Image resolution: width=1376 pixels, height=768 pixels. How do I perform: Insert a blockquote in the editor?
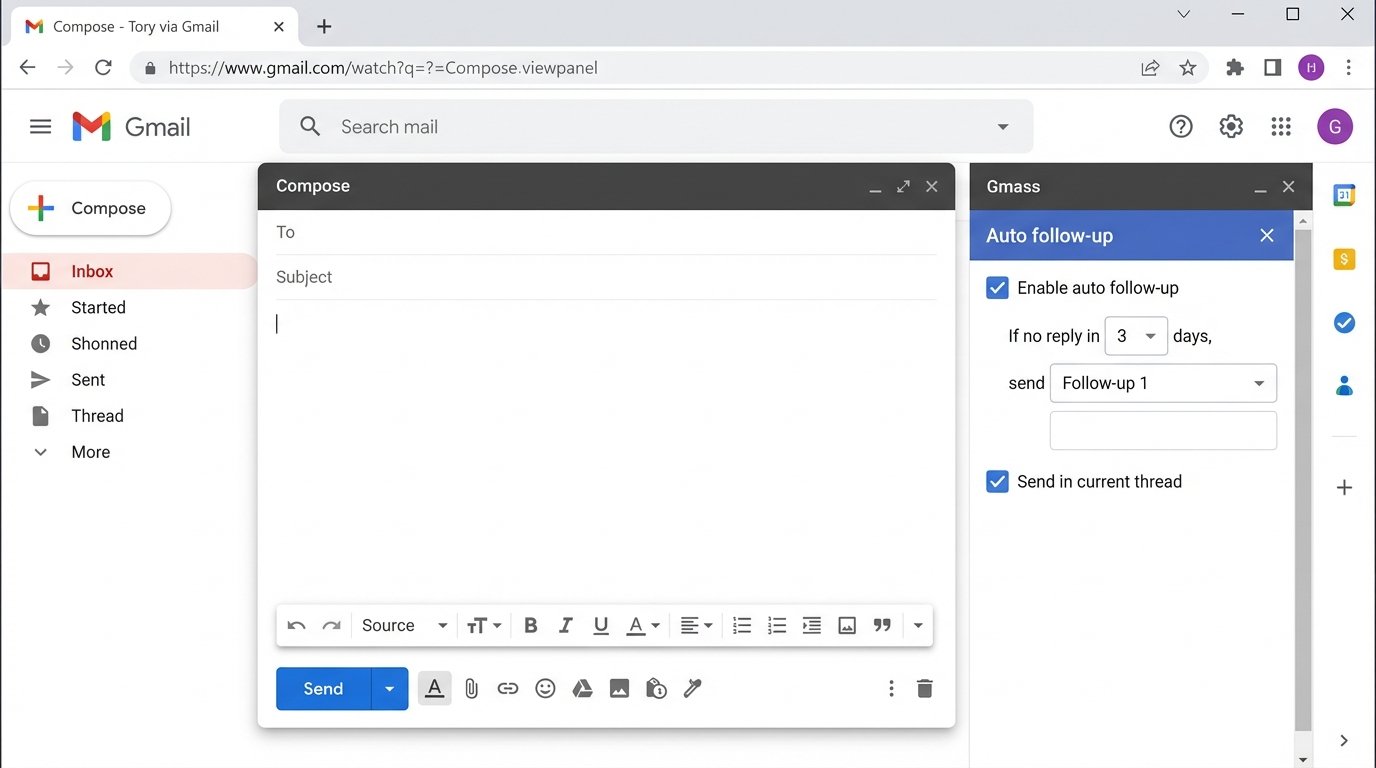pyautogui.click(x=881, y=624)
